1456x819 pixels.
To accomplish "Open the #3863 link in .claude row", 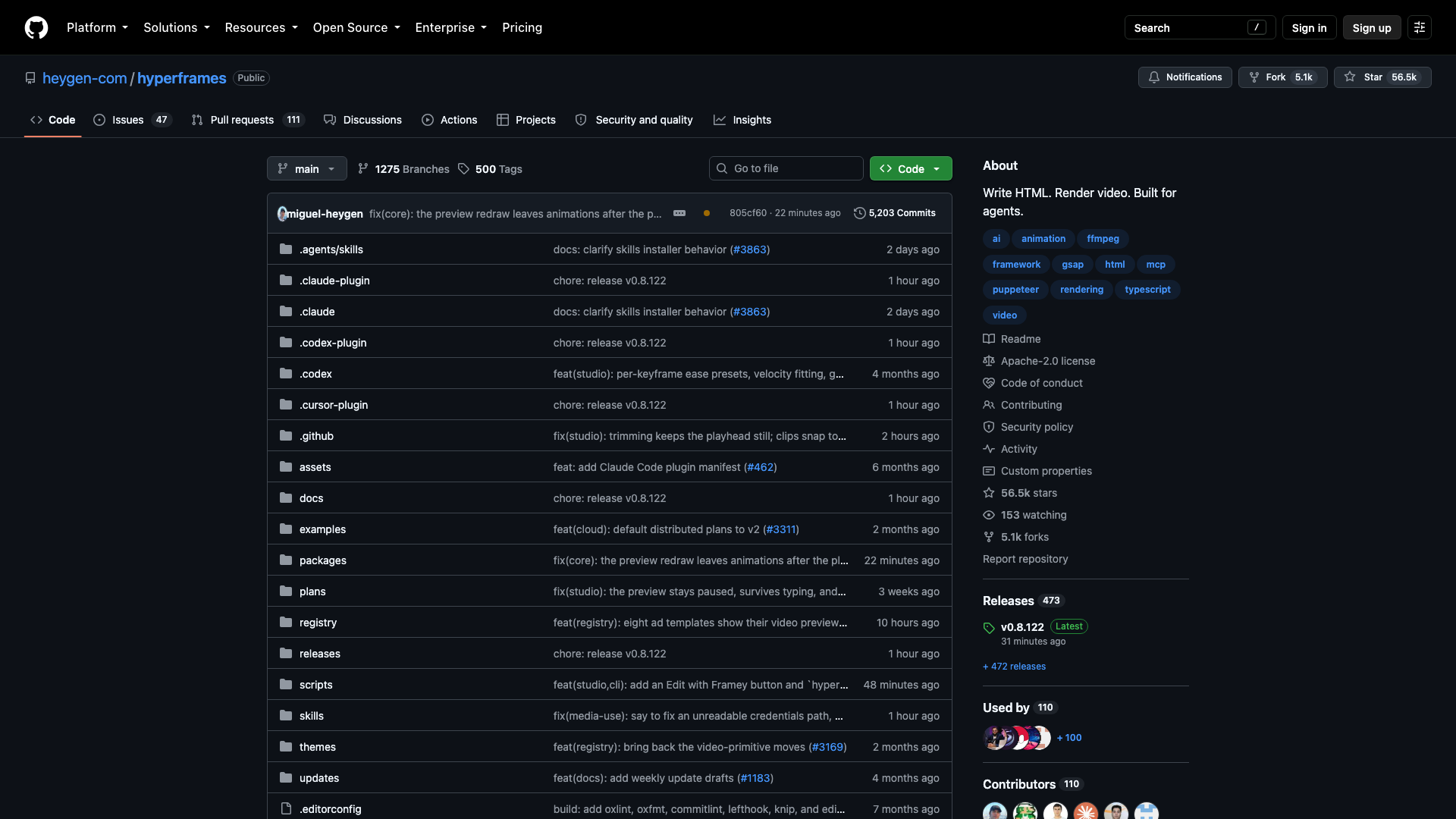I will click(749, 312).
